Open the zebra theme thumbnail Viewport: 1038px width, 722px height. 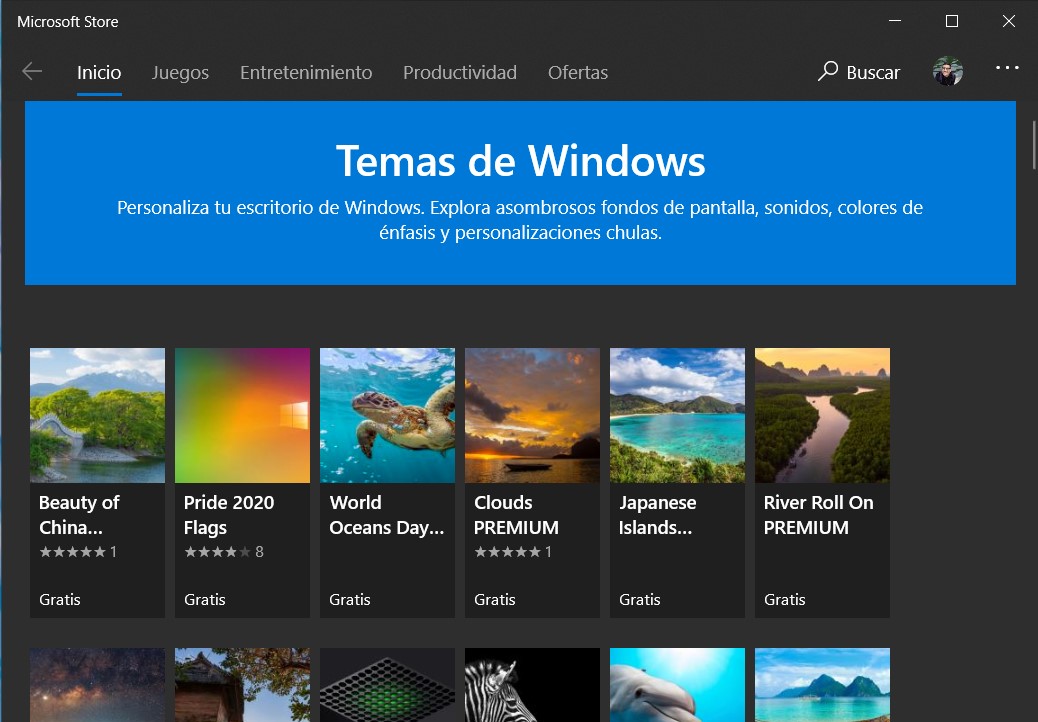click(x=532, y=685)
